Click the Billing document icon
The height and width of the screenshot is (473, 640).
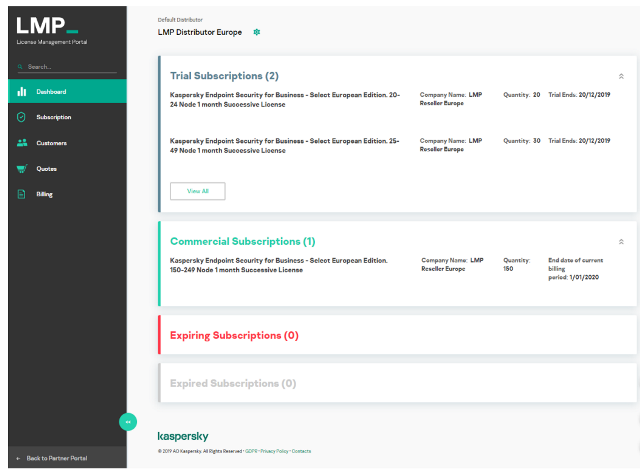point(21,194)
